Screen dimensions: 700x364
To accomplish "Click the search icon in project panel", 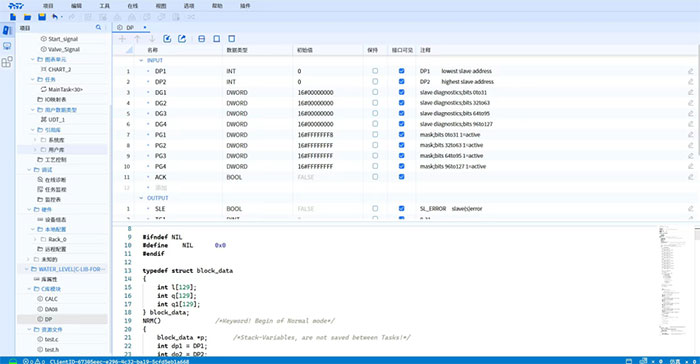I will [99, 28].
